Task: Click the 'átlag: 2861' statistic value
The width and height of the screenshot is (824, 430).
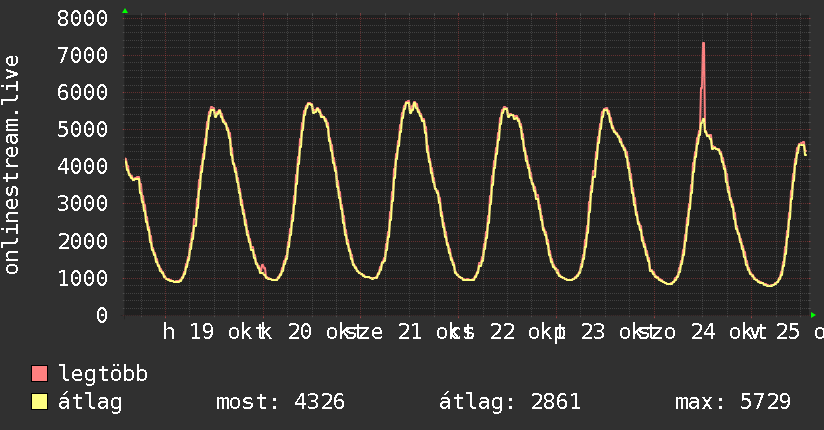Action: click(510, 402)
